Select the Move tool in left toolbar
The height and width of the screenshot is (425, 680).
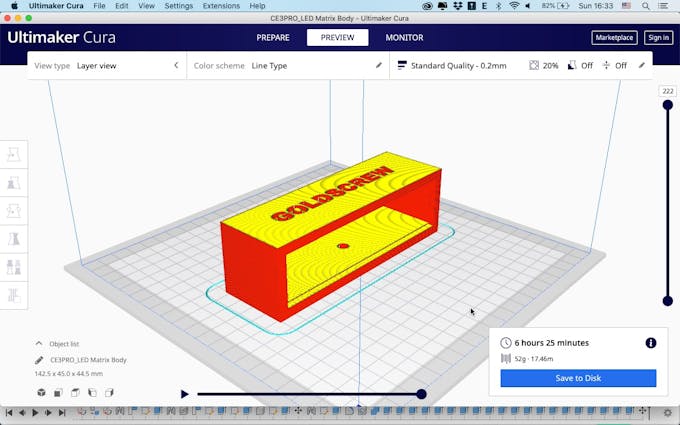pyautogui.click(x=14, y=154)
